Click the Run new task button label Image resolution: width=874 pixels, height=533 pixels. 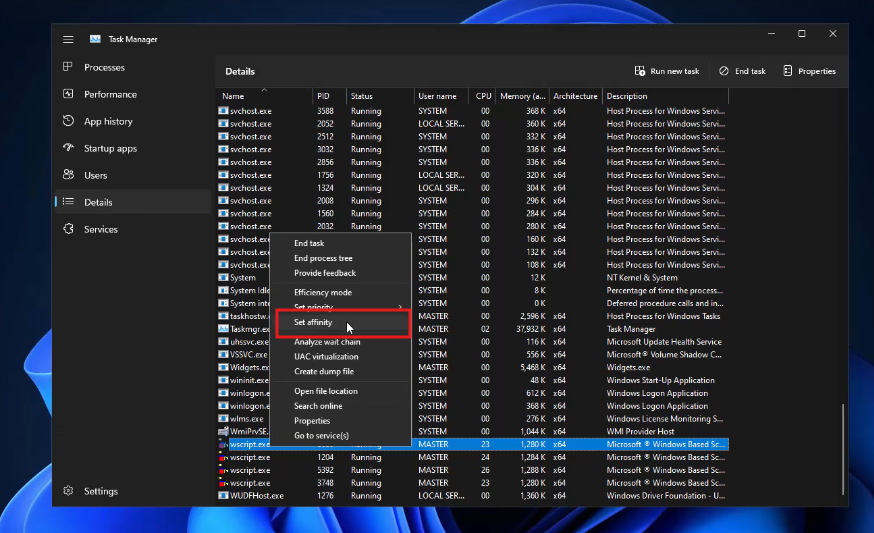click(x=674, y=71)
